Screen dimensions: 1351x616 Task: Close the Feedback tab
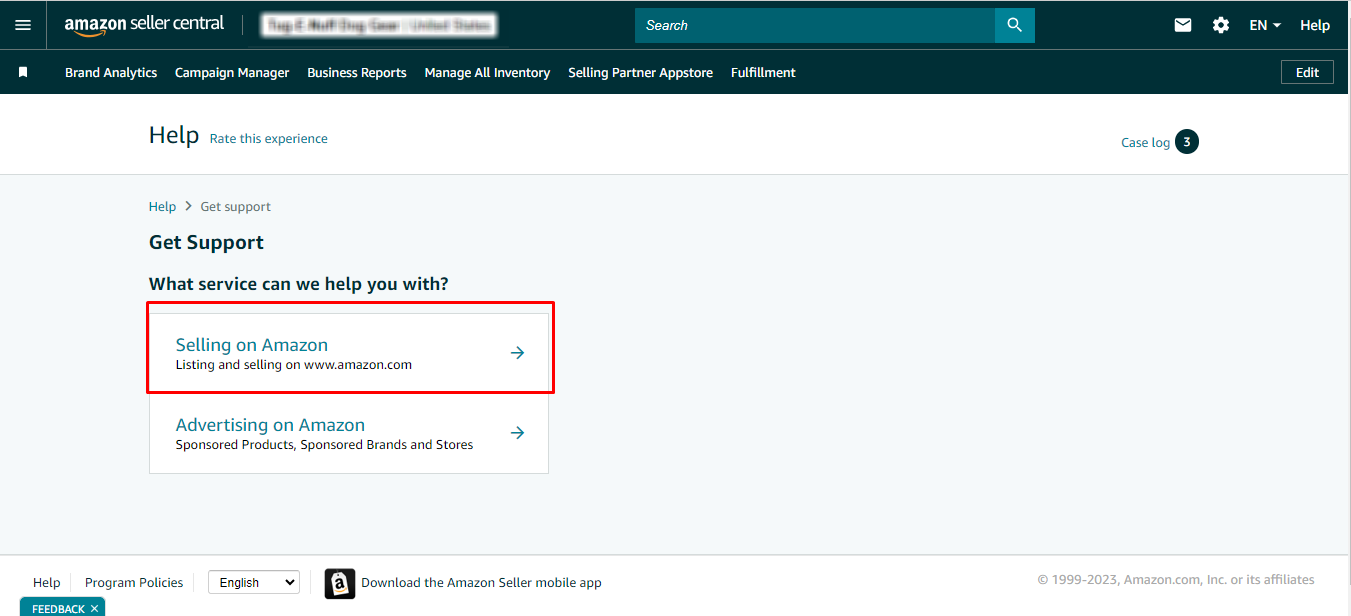95,609
